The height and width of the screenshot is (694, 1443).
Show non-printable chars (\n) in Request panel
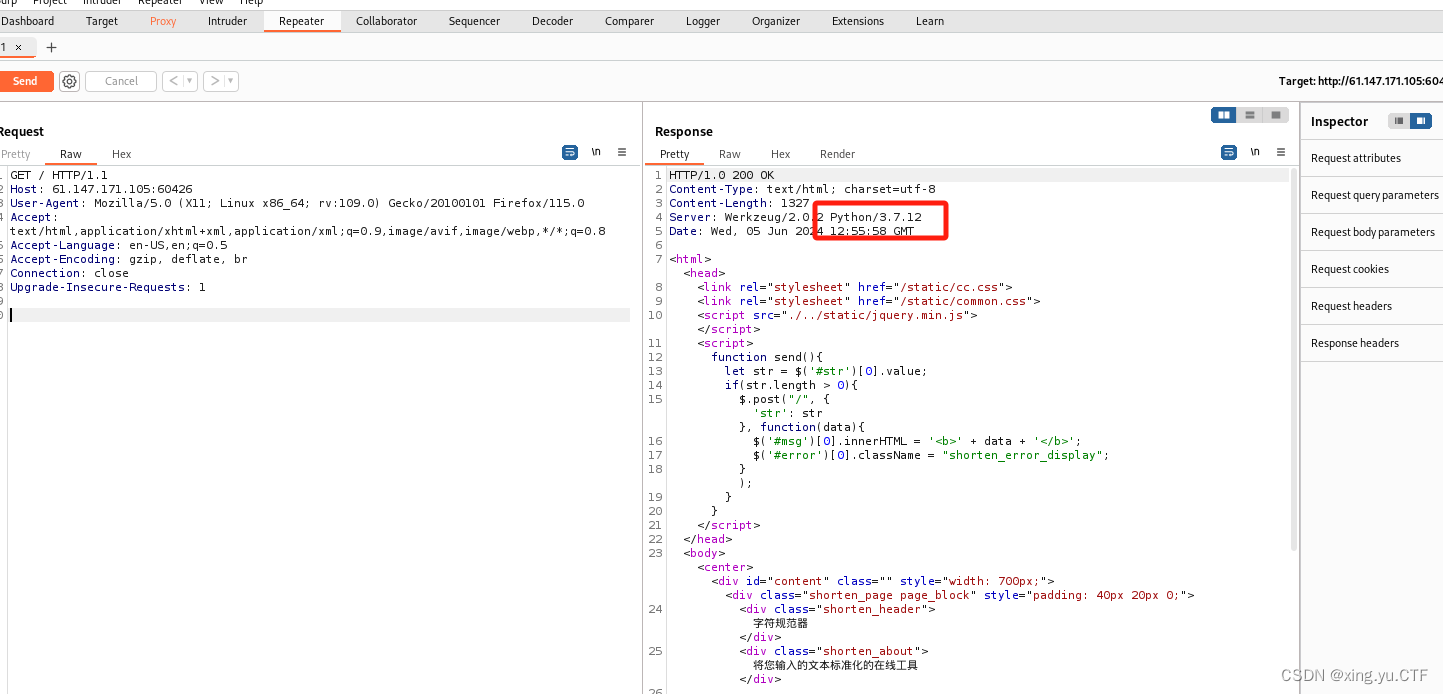coord(596,152)
